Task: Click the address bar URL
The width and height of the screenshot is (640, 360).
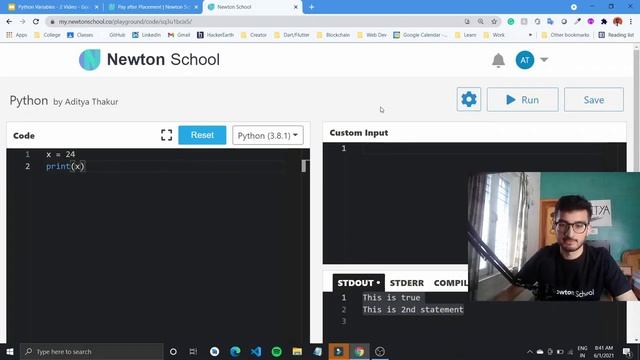Action: click(125, 22)
